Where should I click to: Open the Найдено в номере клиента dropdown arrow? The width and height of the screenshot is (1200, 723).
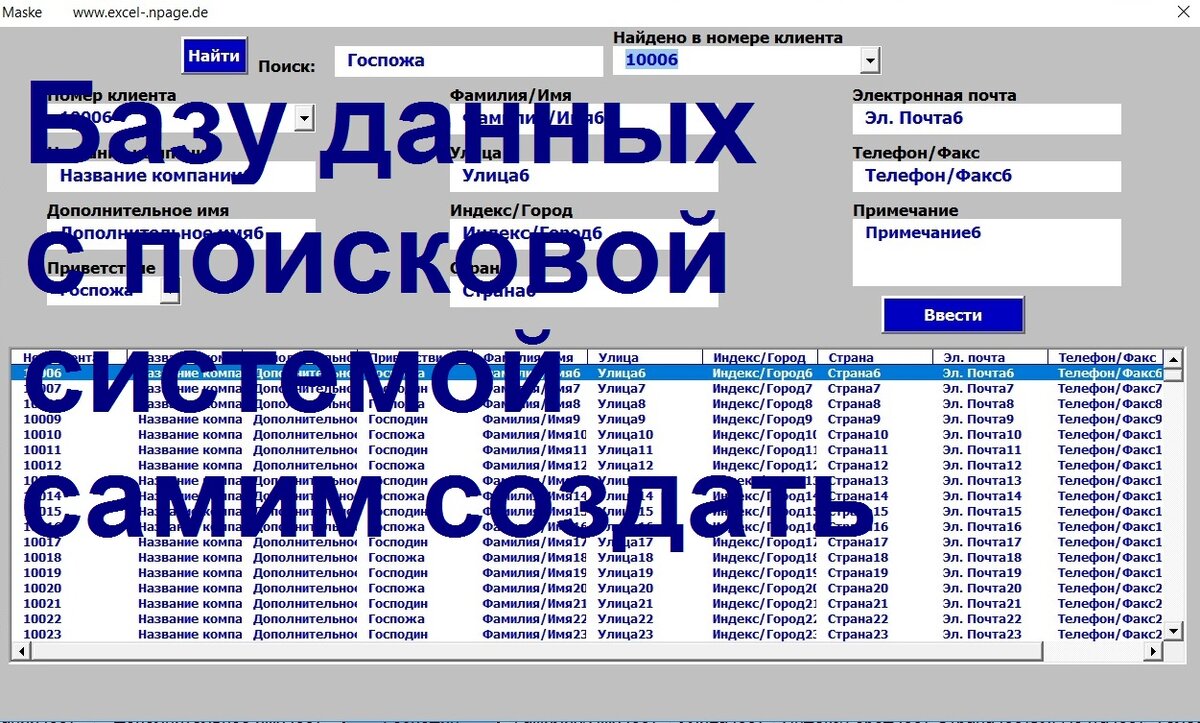pyautogui.click(x=870, y=61)
